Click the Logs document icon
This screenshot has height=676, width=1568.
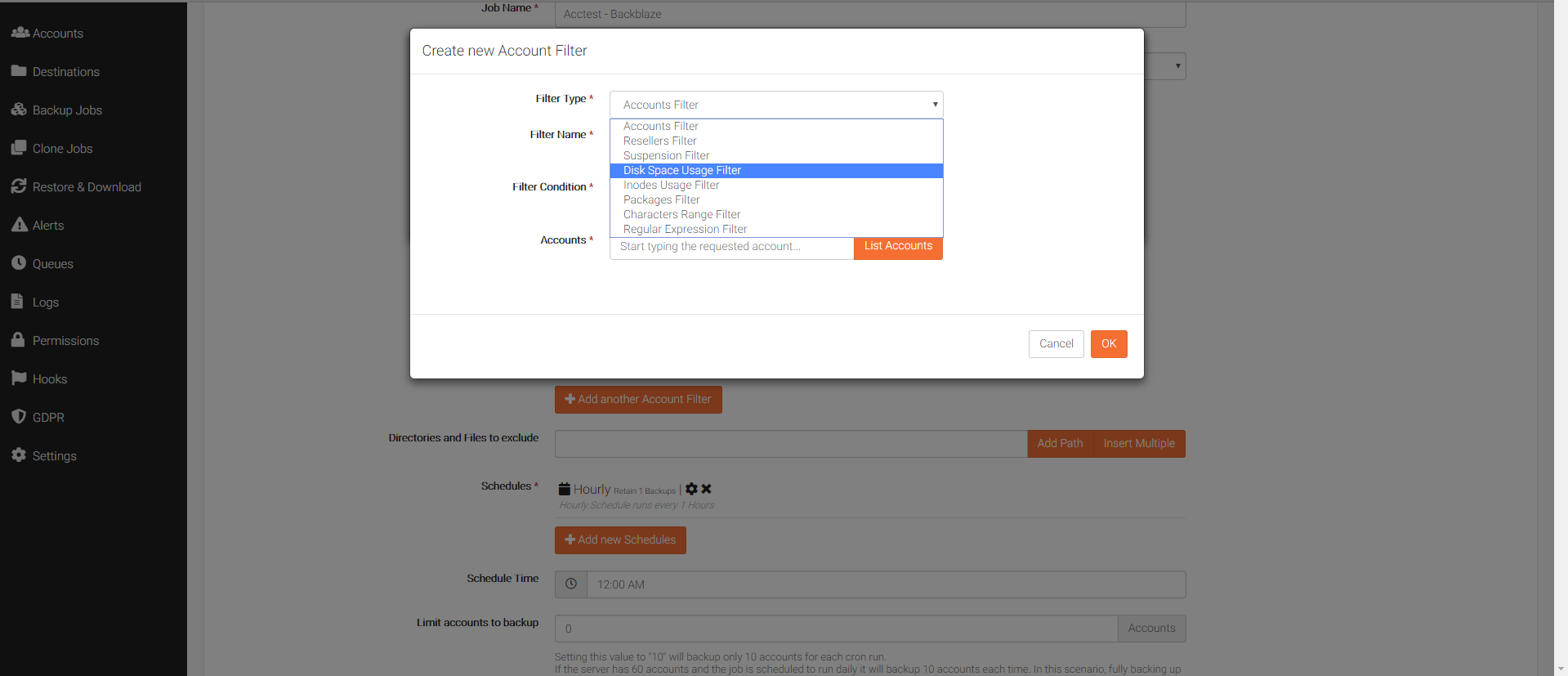click(x=17, y=302)
